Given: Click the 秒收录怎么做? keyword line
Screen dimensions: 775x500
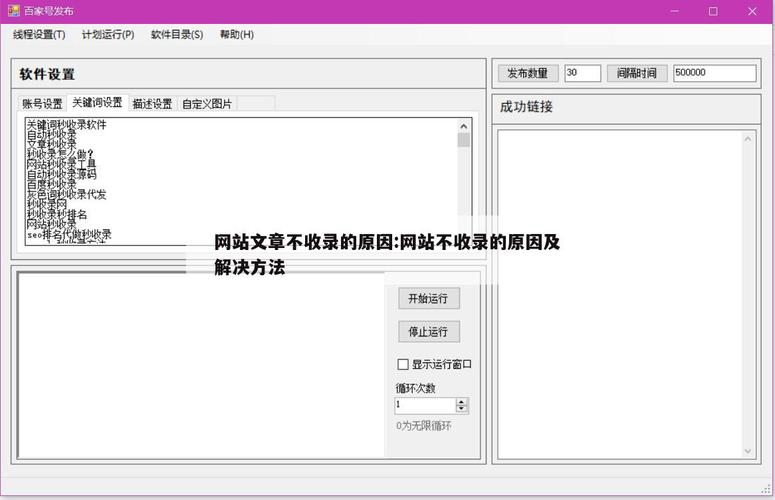Looking at the screenshot, I should [x=60, y=154].
